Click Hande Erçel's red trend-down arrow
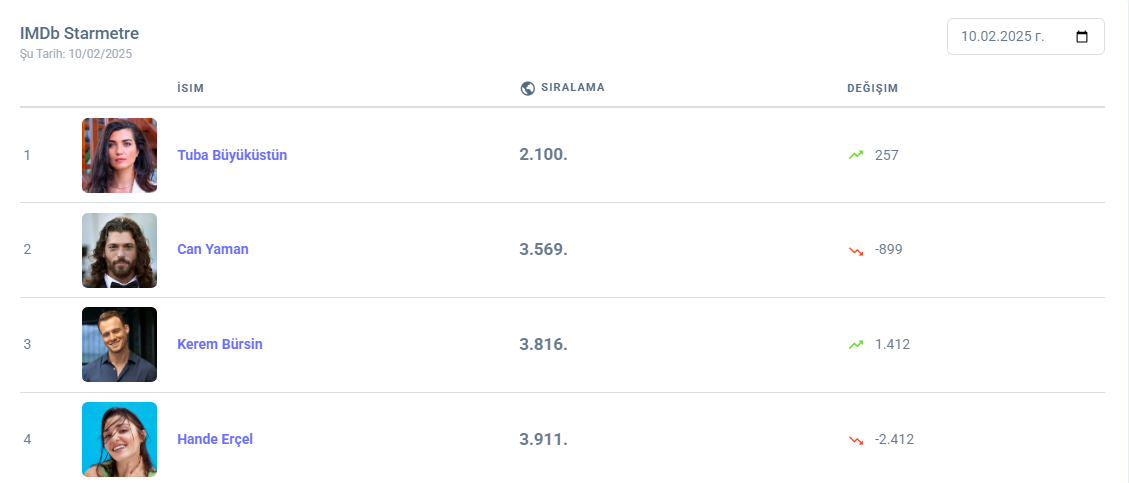Viewport: 1129px width, 483px height. pos(856,439)
